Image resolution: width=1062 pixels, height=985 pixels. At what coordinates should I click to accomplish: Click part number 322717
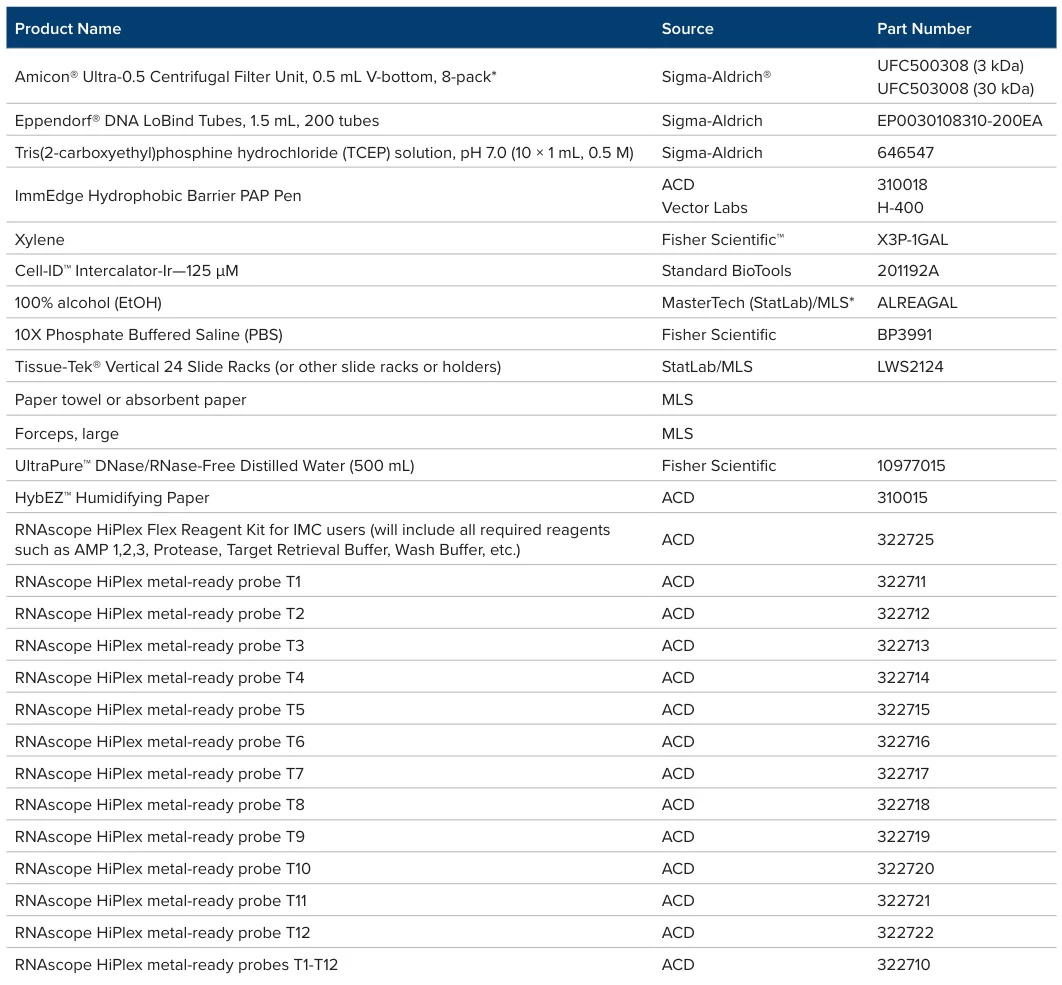click(x=903, y=773)
